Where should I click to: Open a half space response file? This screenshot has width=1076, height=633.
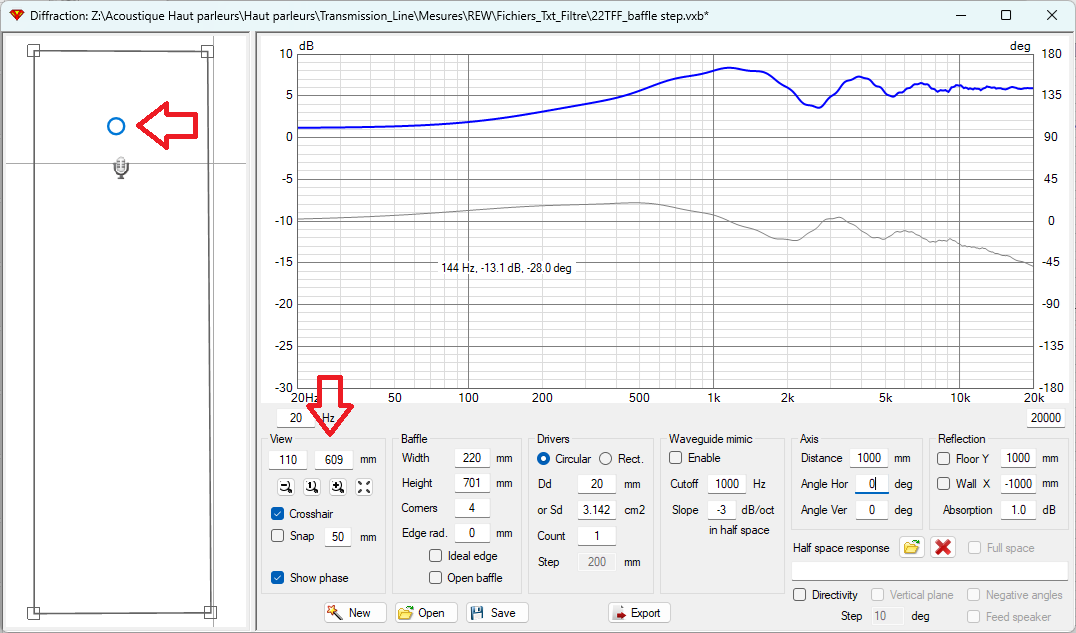911,547
